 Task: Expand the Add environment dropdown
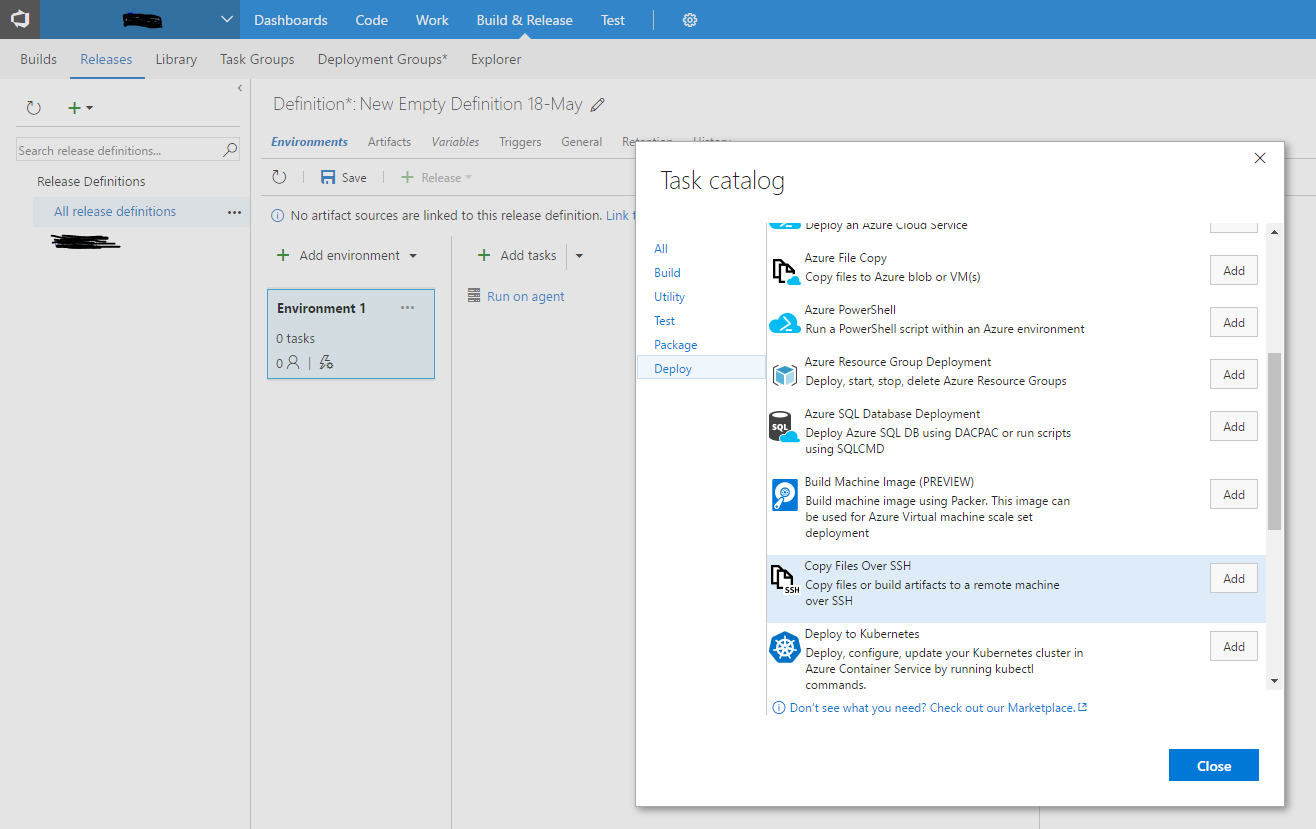(413, 256)
